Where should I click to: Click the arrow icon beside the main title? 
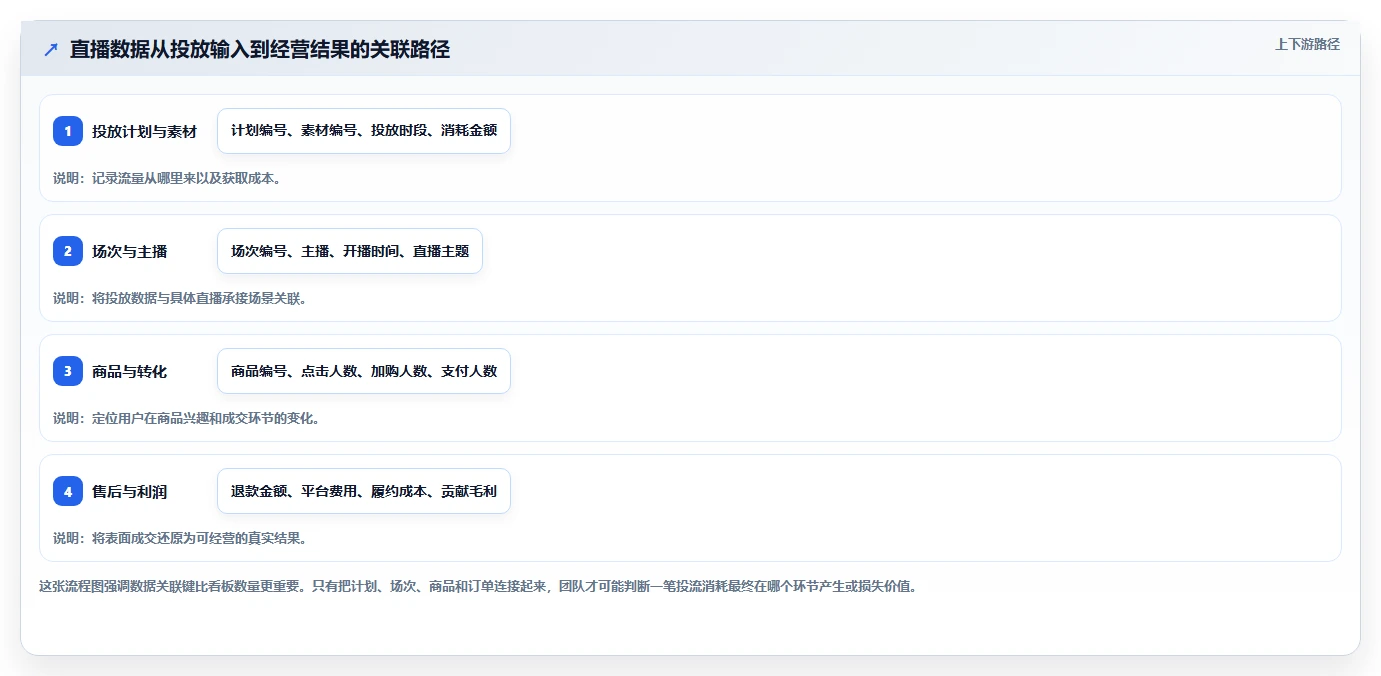(51, 50)
